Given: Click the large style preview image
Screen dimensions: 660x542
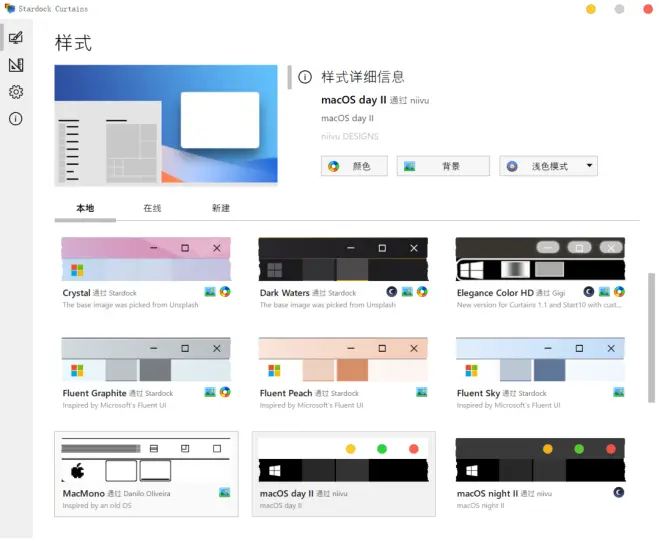Looking at the screenshot, I should [166, 125].
